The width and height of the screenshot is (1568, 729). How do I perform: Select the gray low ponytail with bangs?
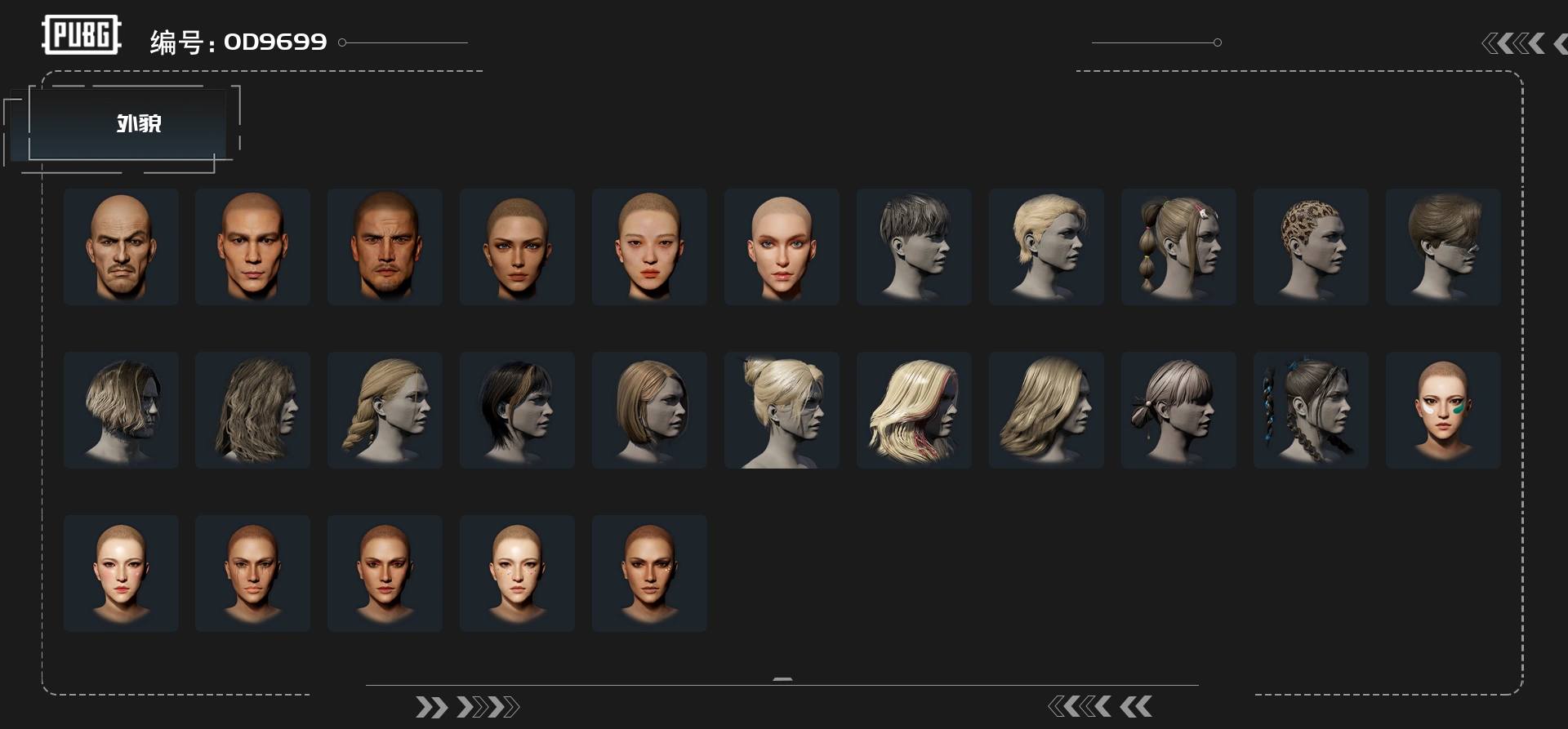coord(1178,410)
